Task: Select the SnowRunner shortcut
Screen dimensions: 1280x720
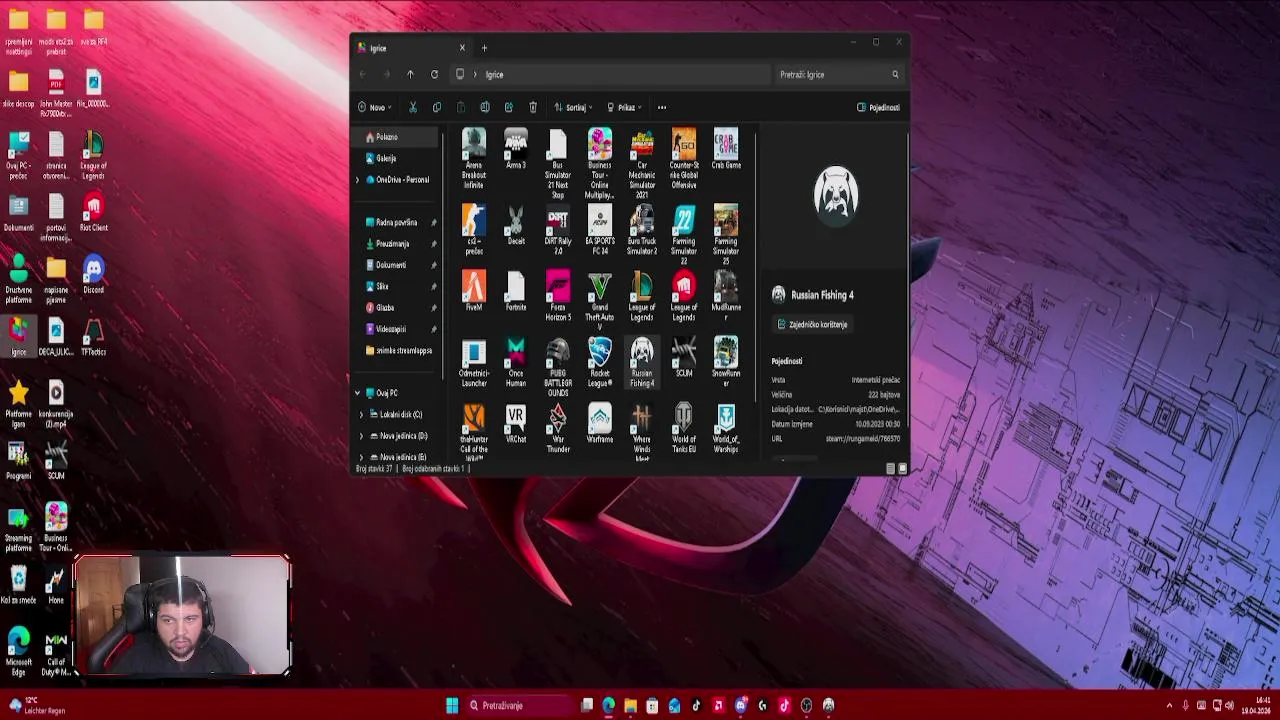Action: 726,363
